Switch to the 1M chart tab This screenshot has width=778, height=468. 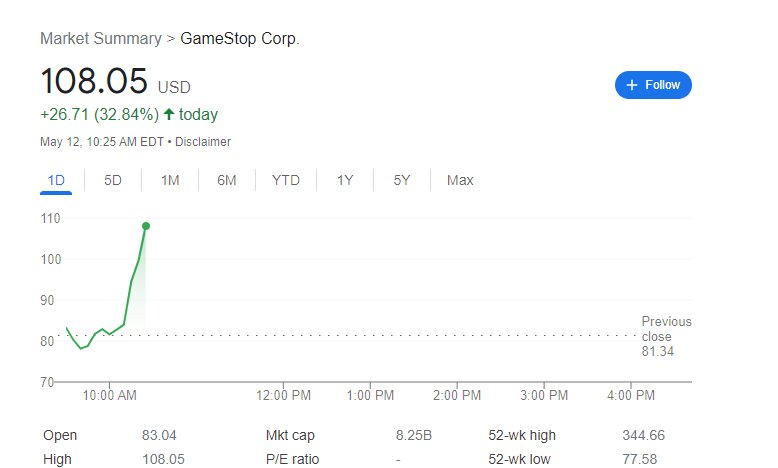pos(170,180)
